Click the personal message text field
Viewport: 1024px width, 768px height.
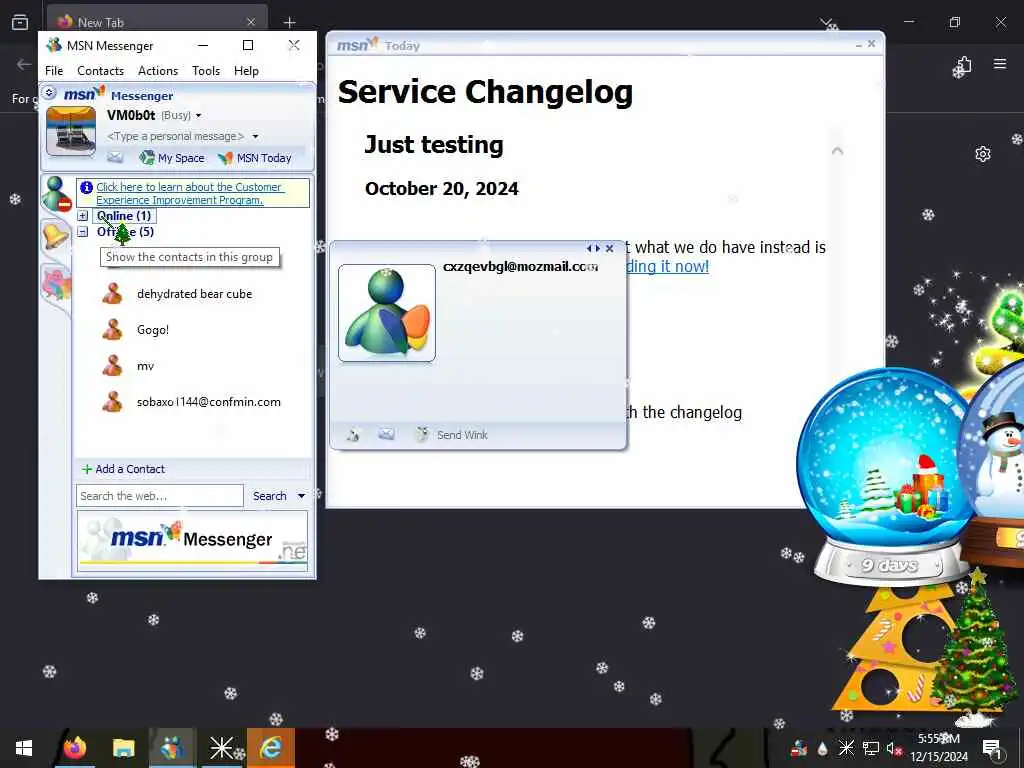176,136
